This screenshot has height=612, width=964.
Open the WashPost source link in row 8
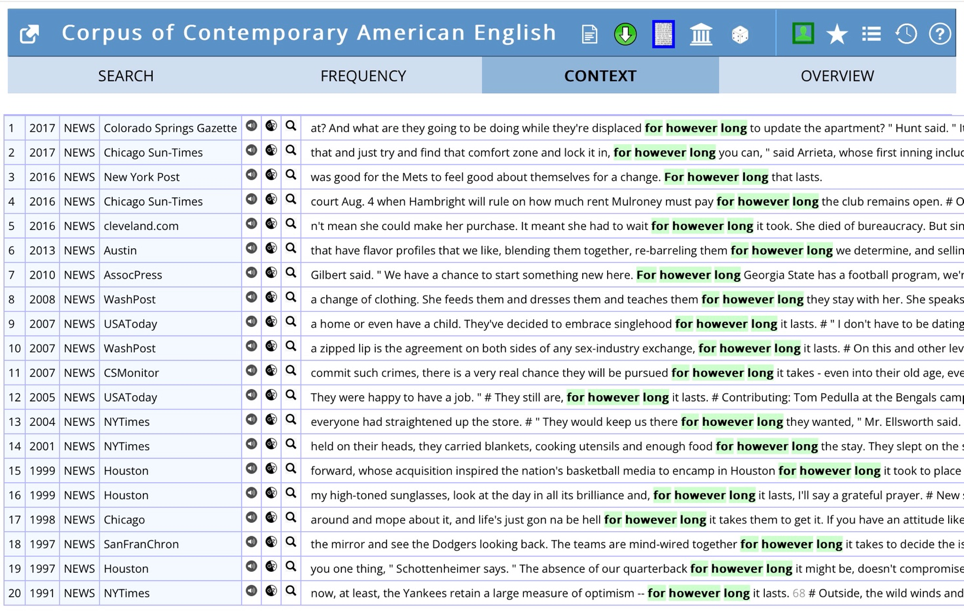coord(130,300)
